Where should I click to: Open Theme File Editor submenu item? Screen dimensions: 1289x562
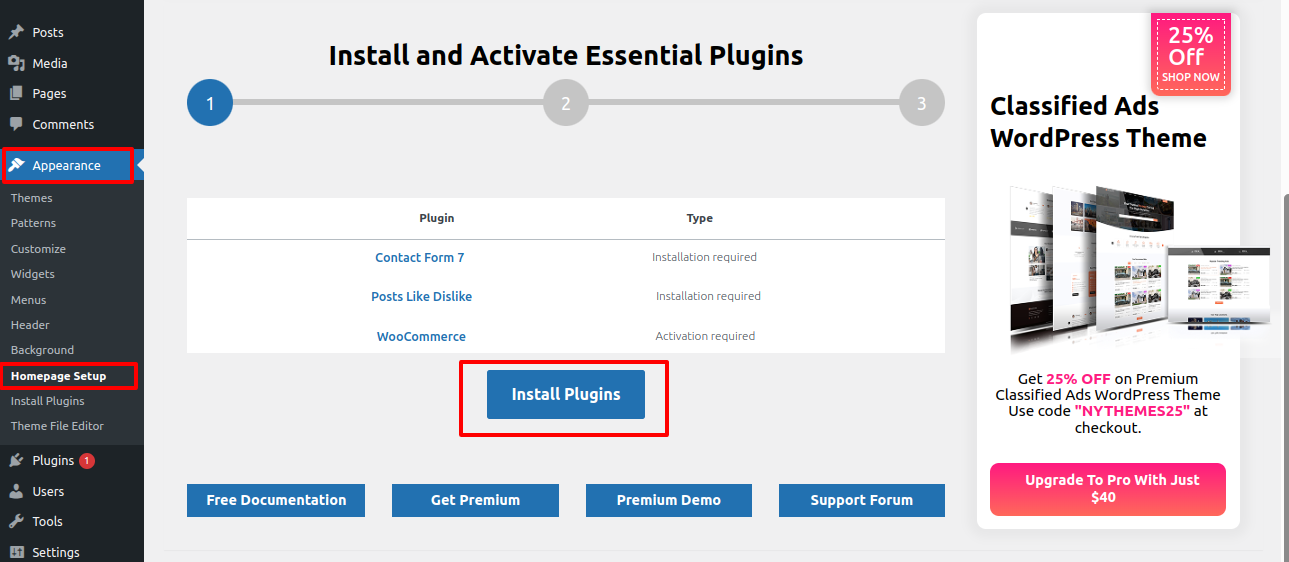click(x=57, y=426)
